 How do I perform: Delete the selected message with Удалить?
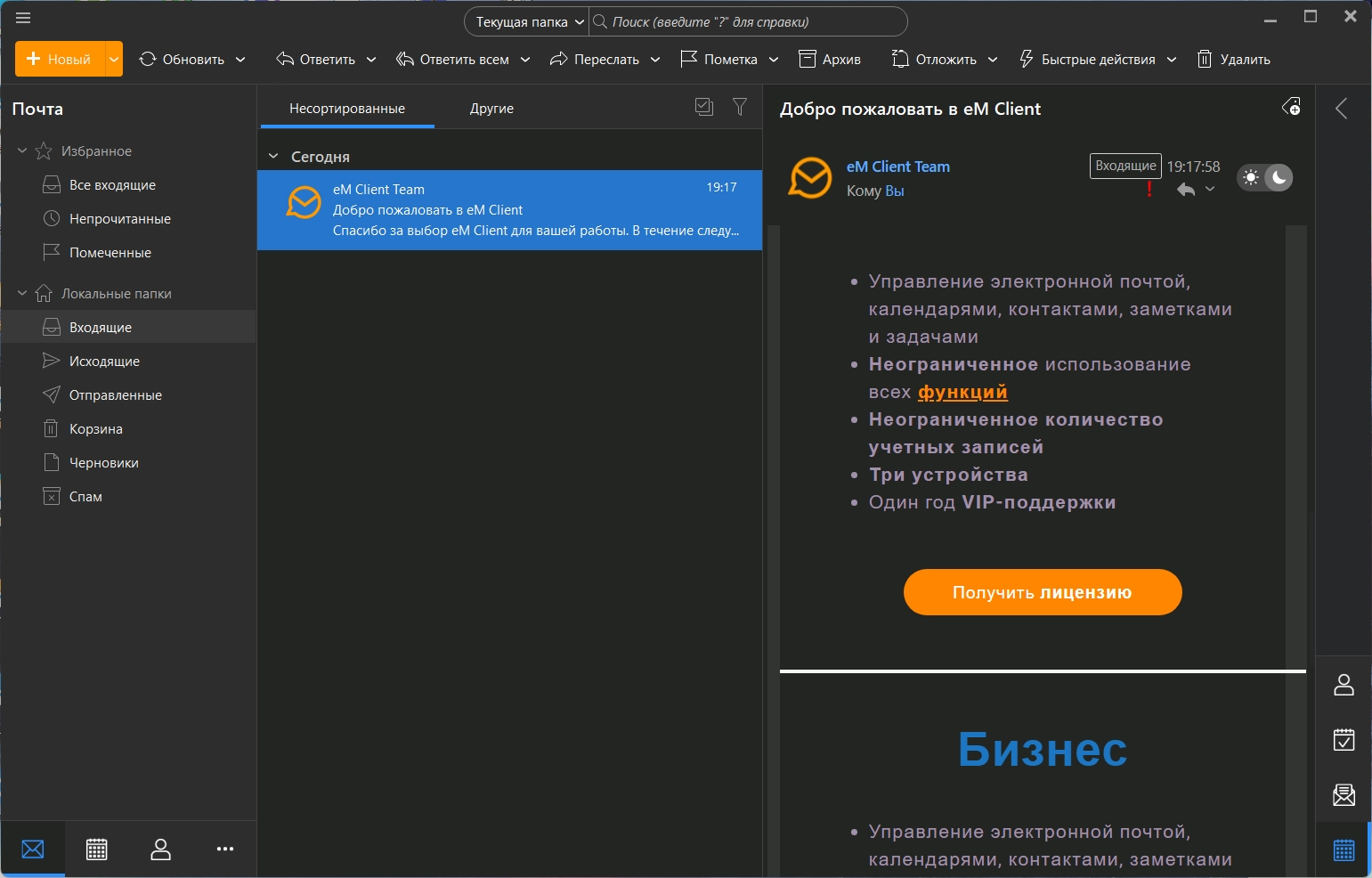pos(1234,60)
